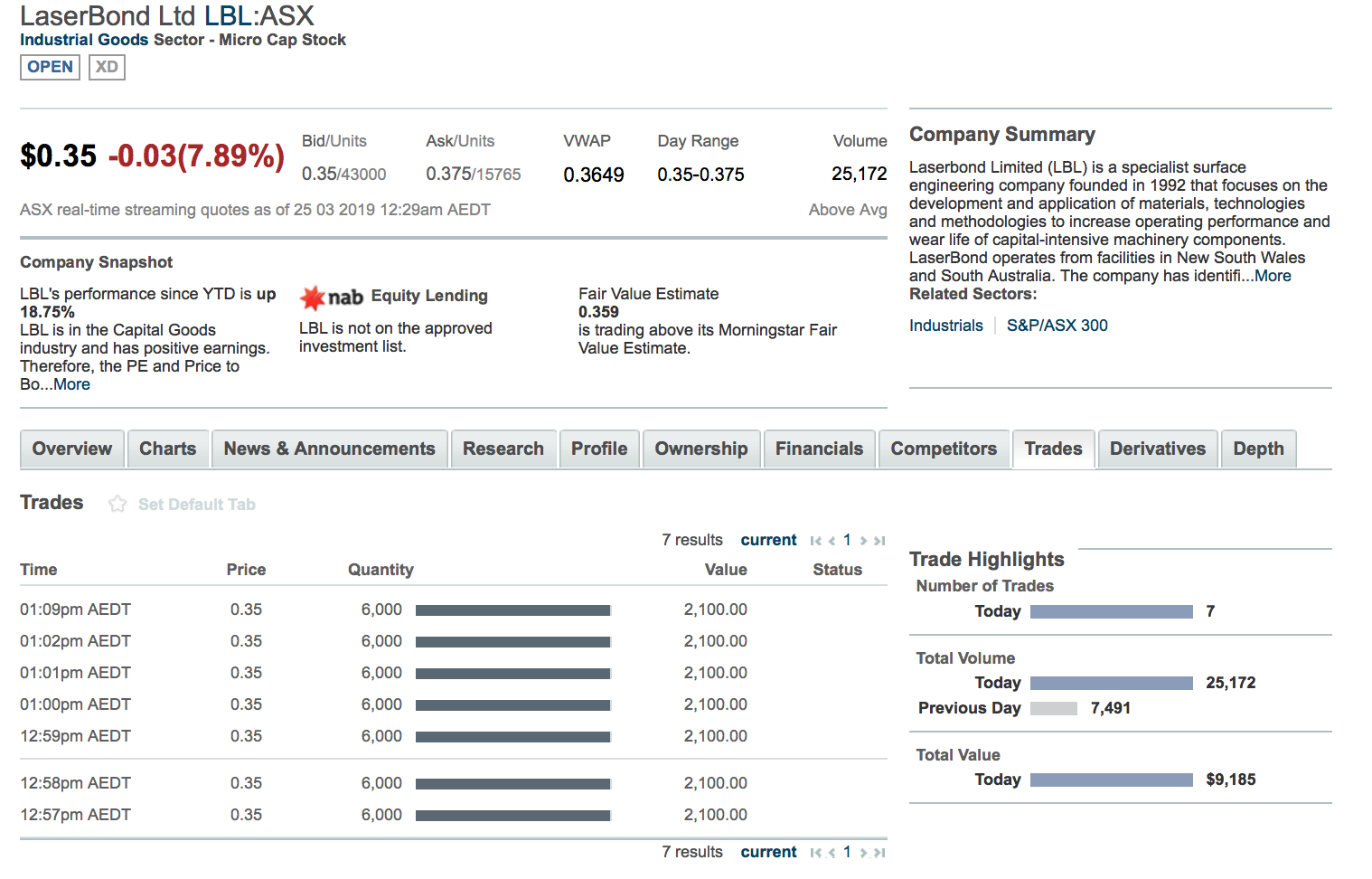The height and width of the screenshot is (879, 1372).
Task: Select page 1 in bottom pagination
Action: [x=847, y=852]
